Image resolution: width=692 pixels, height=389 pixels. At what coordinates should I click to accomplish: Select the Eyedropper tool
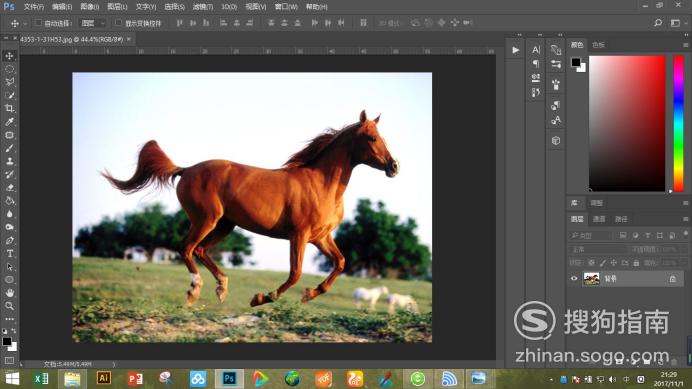[9, 122]
